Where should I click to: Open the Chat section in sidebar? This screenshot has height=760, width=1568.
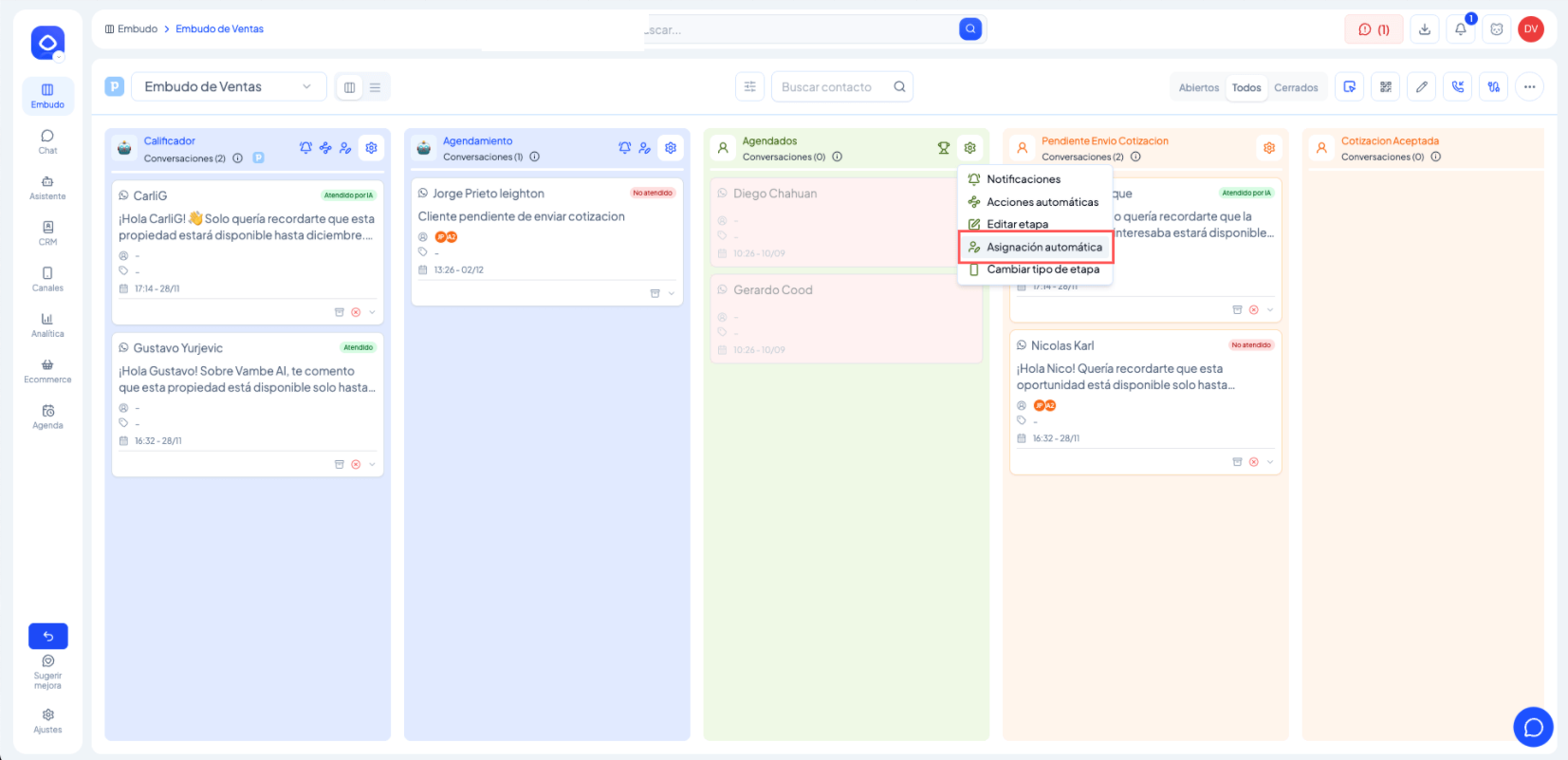(x=47, y=141)
